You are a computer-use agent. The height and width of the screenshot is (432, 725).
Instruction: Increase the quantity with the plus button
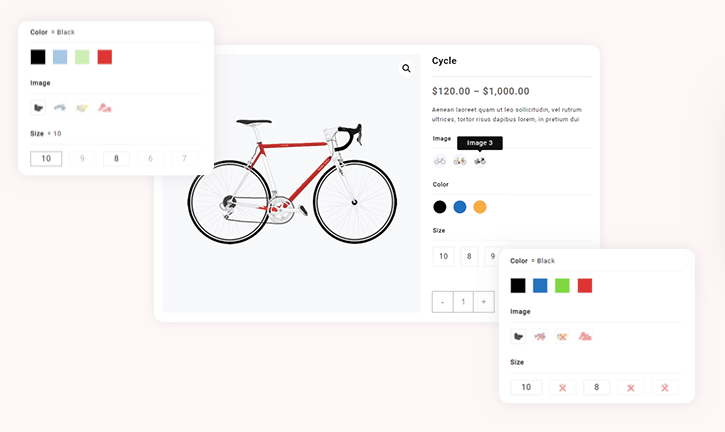pyautogui.click(x=484, y=301)
